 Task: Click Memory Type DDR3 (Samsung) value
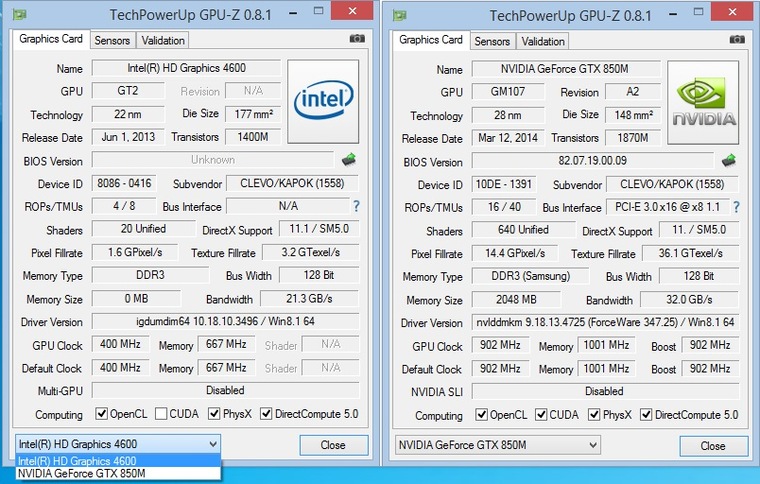530,276
